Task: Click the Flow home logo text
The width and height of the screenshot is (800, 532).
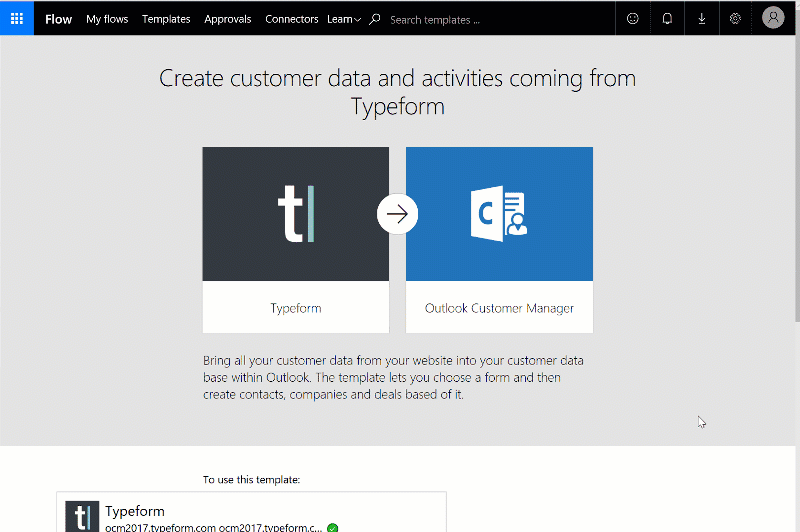Action: click(x=58, y=19)
